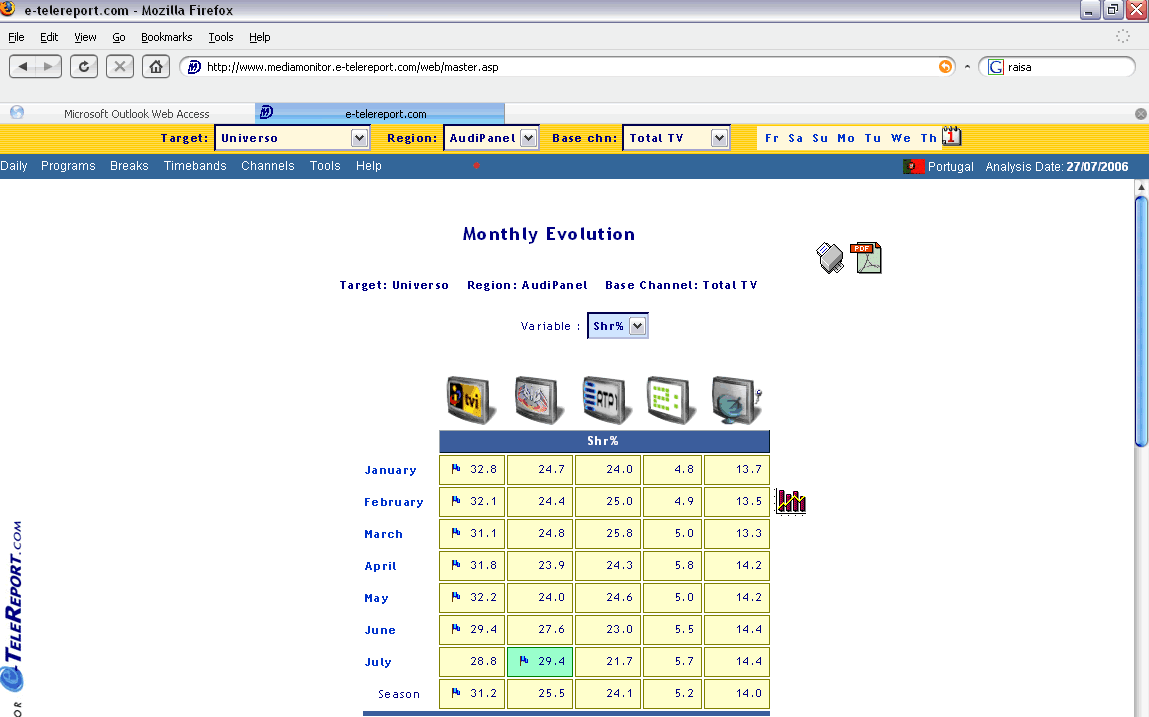This screenshot has width=1149, height=717.
Task: Click the page vertical scrollbar thumb
Action: [x=1141, y=320]
